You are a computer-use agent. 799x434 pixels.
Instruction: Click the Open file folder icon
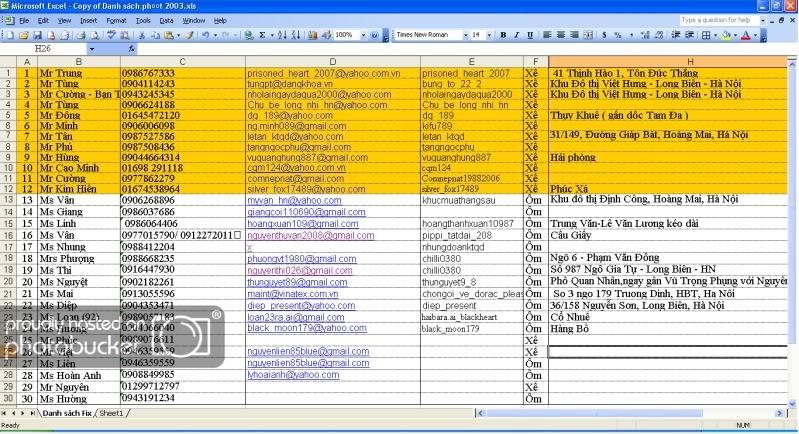(x=23, y=35)
